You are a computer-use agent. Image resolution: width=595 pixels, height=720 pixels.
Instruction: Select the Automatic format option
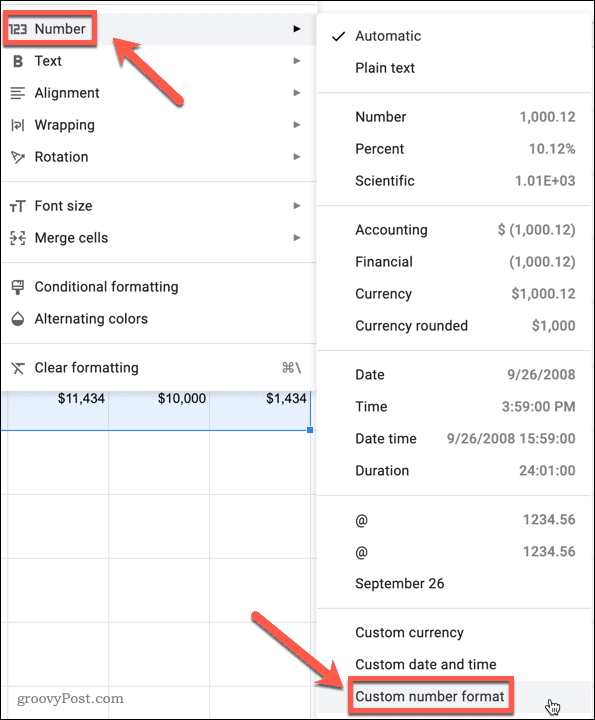pos(454,36)
